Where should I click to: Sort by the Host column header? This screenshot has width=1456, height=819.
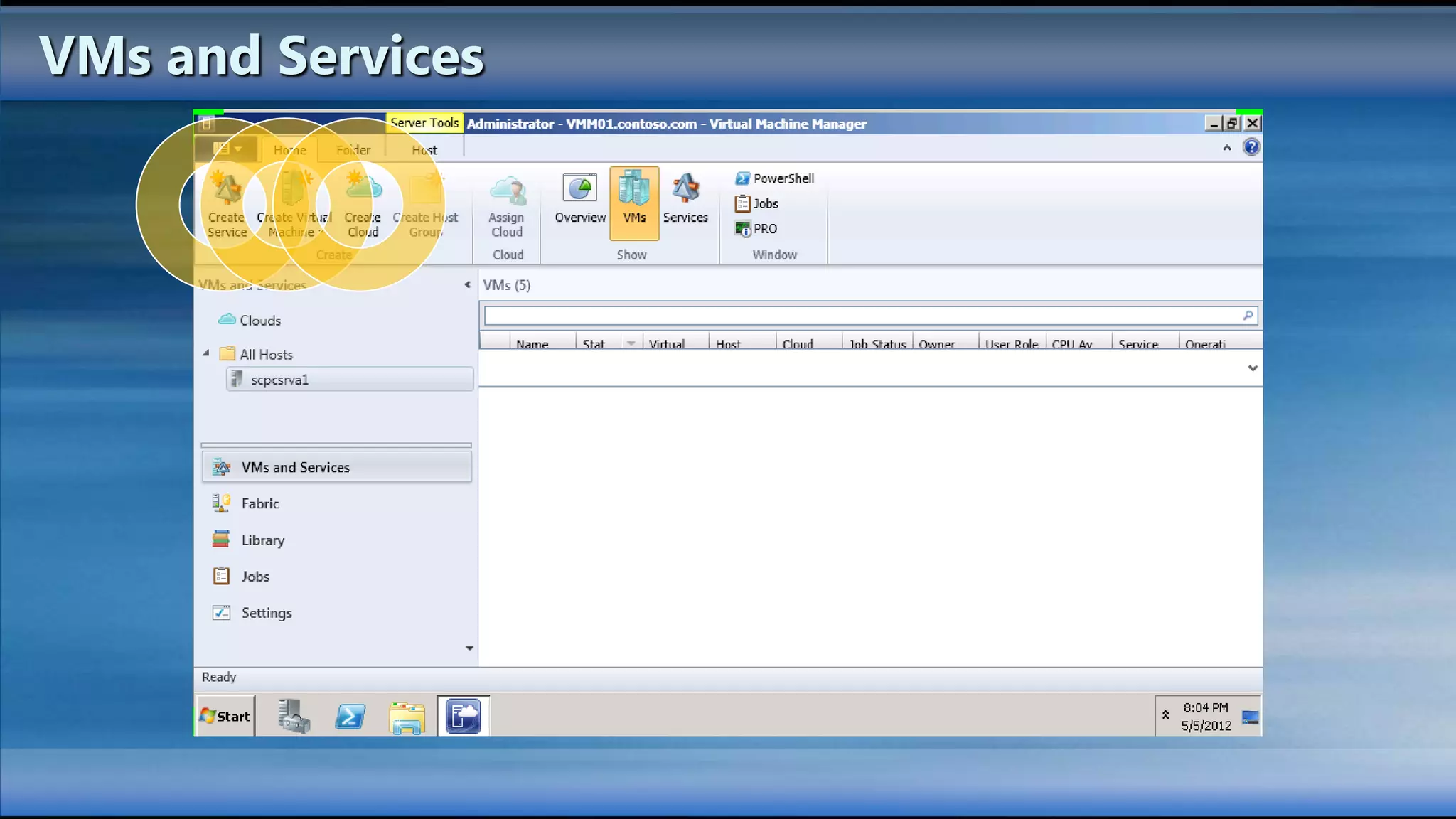(742, 342)
